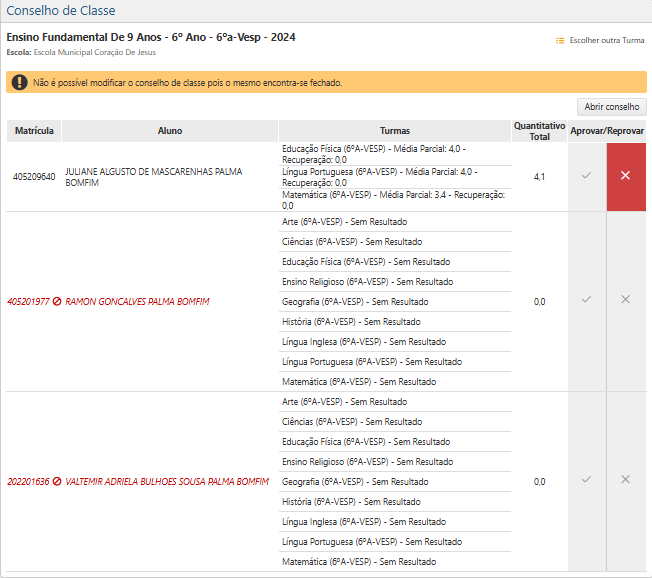Click the blocked icon next to 405201977
This screenshot has width=652, height=578.
click(x=57, y=301)
